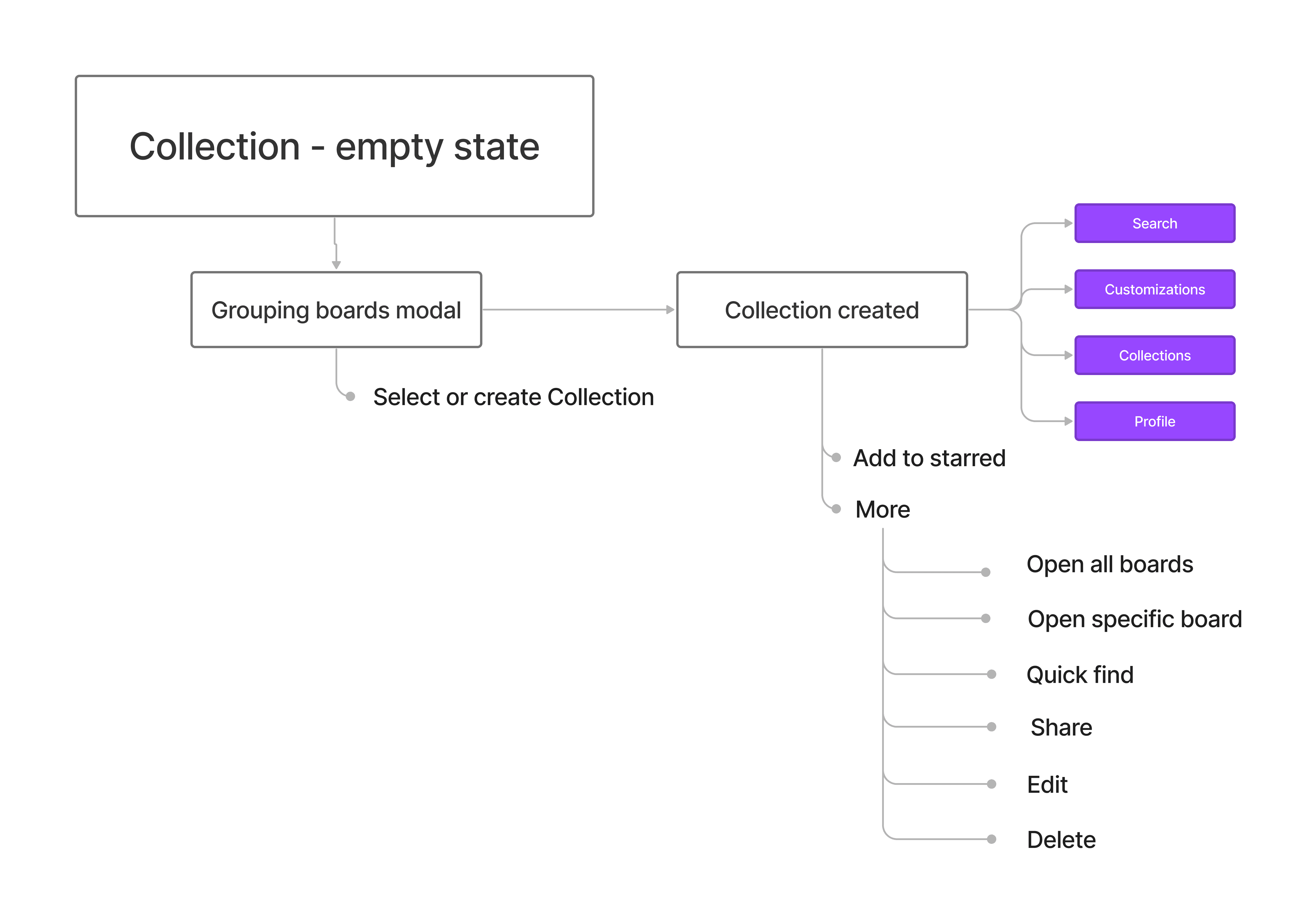Viewport: 1316px width, 923px height.
Task: Select the Collection - empty state box
Action: 334,146
